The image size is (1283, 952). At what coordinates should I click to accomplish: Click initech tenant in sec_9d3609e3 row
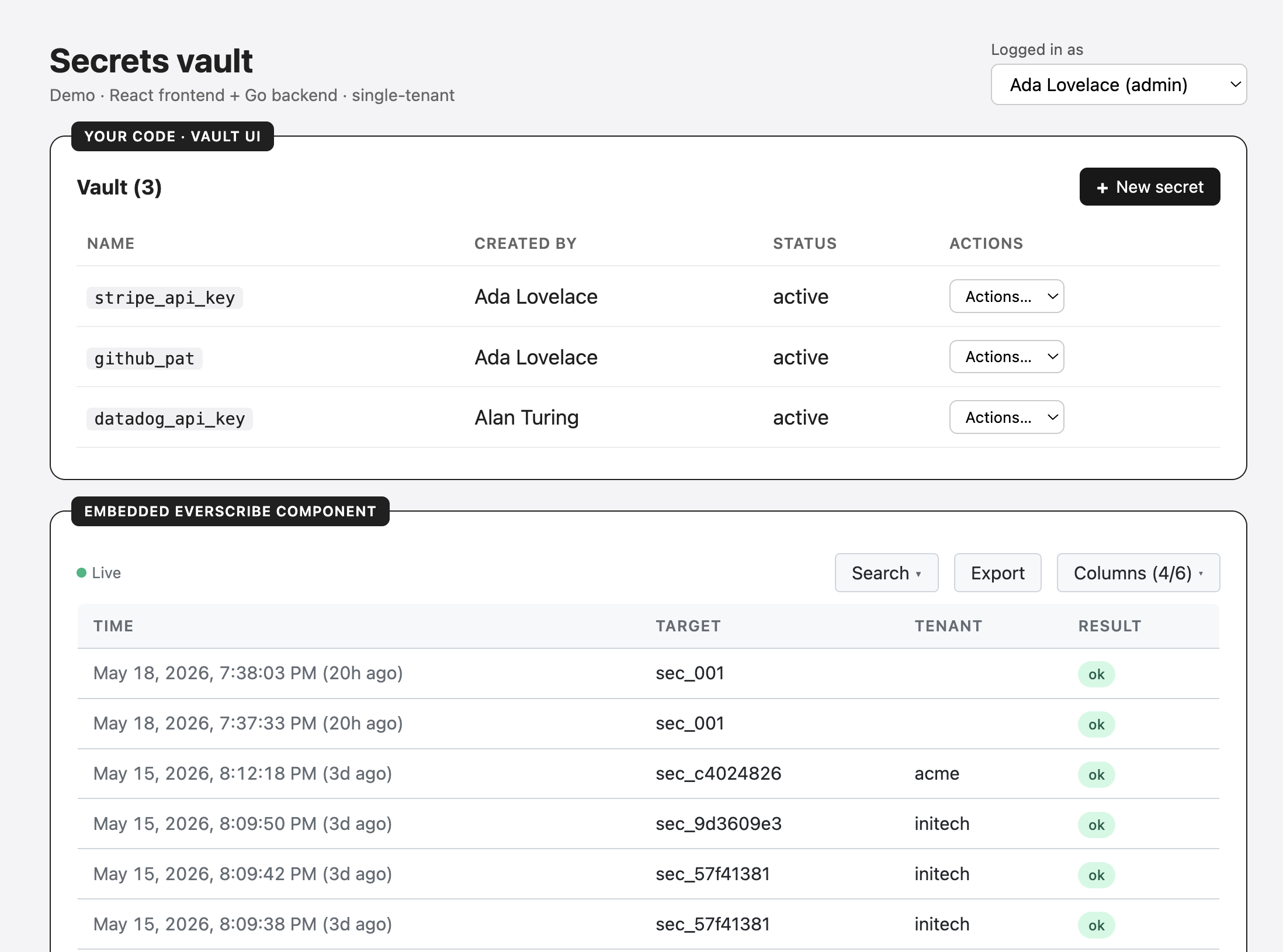click(942, 824)
